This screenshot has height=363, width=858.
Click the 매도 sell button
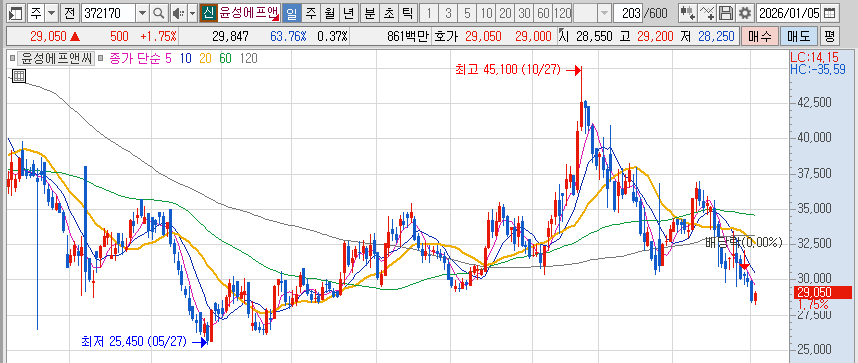coord(798,37)
